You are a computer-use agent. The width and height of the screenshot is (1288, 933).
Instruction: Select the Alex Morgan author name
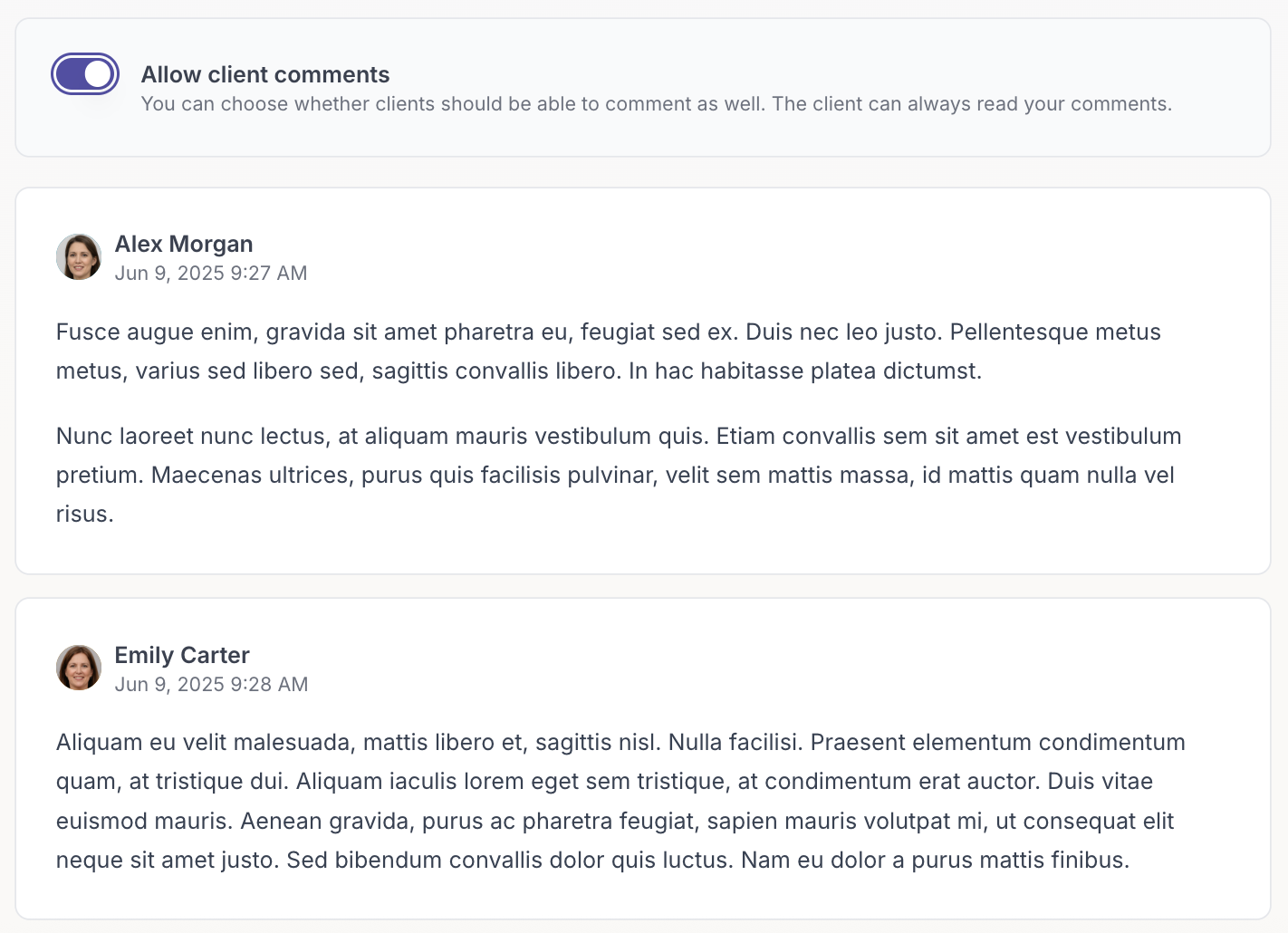coord(184,244)
